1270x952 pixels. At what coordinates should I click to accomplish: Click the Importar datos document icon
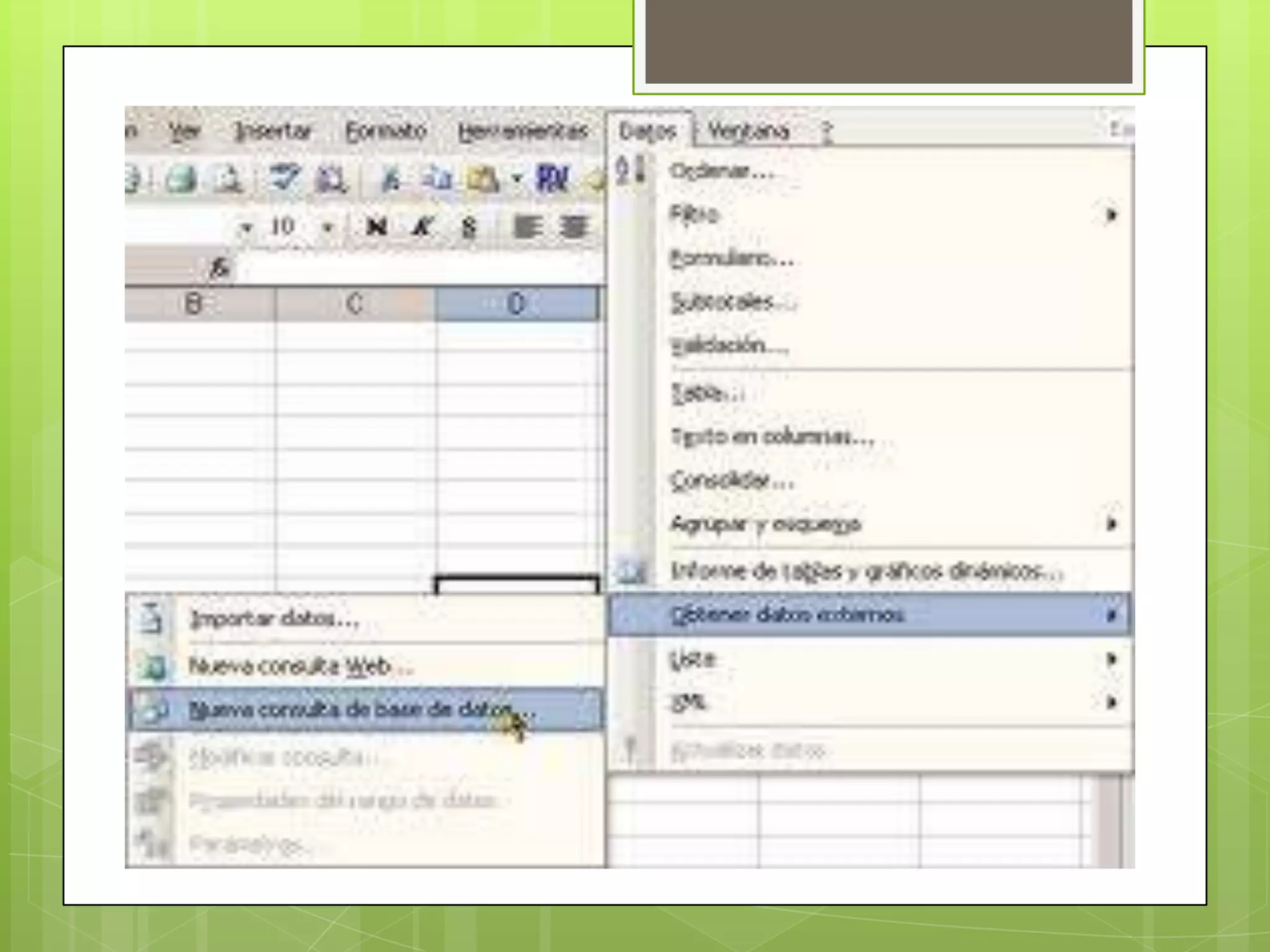point(151,619)
